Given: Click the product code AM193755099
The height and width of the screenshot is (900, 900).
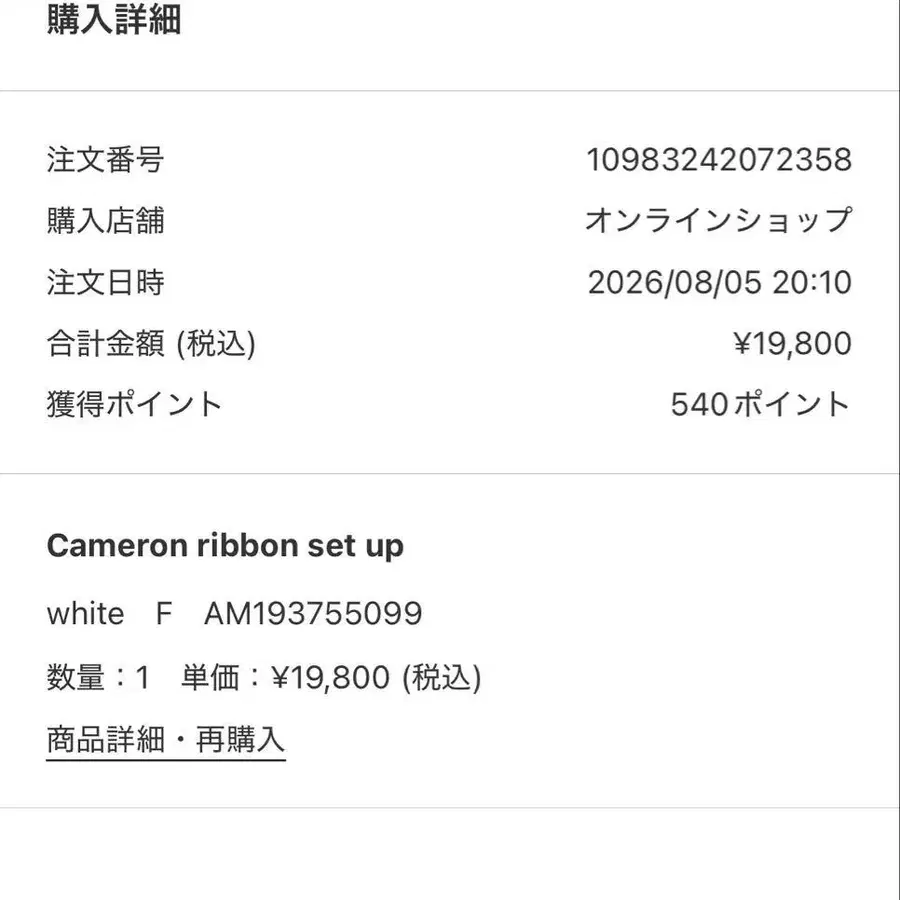Looking at the screenshot, I should coord(313,614).
